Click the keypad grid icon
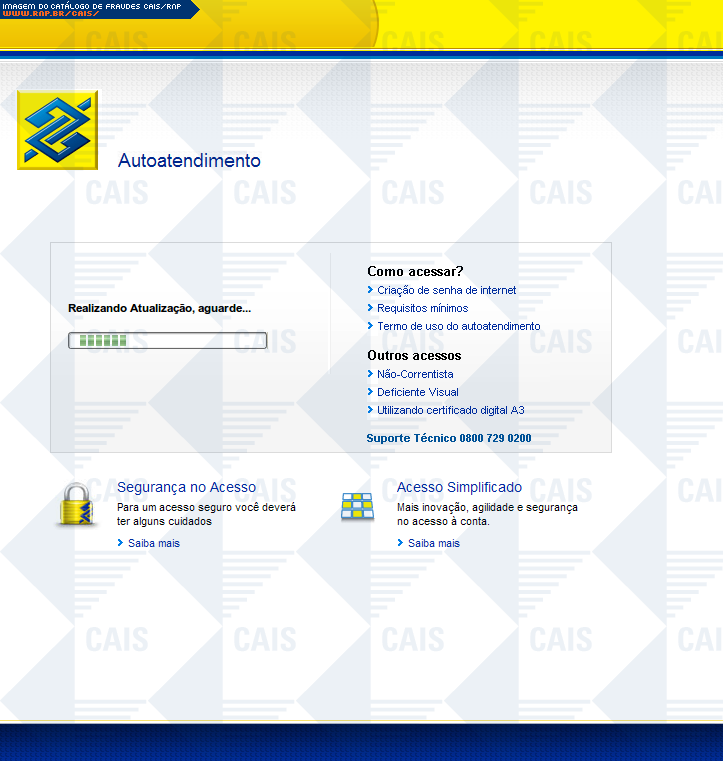Screen dimensions: 723x761 tap(357, 506)
